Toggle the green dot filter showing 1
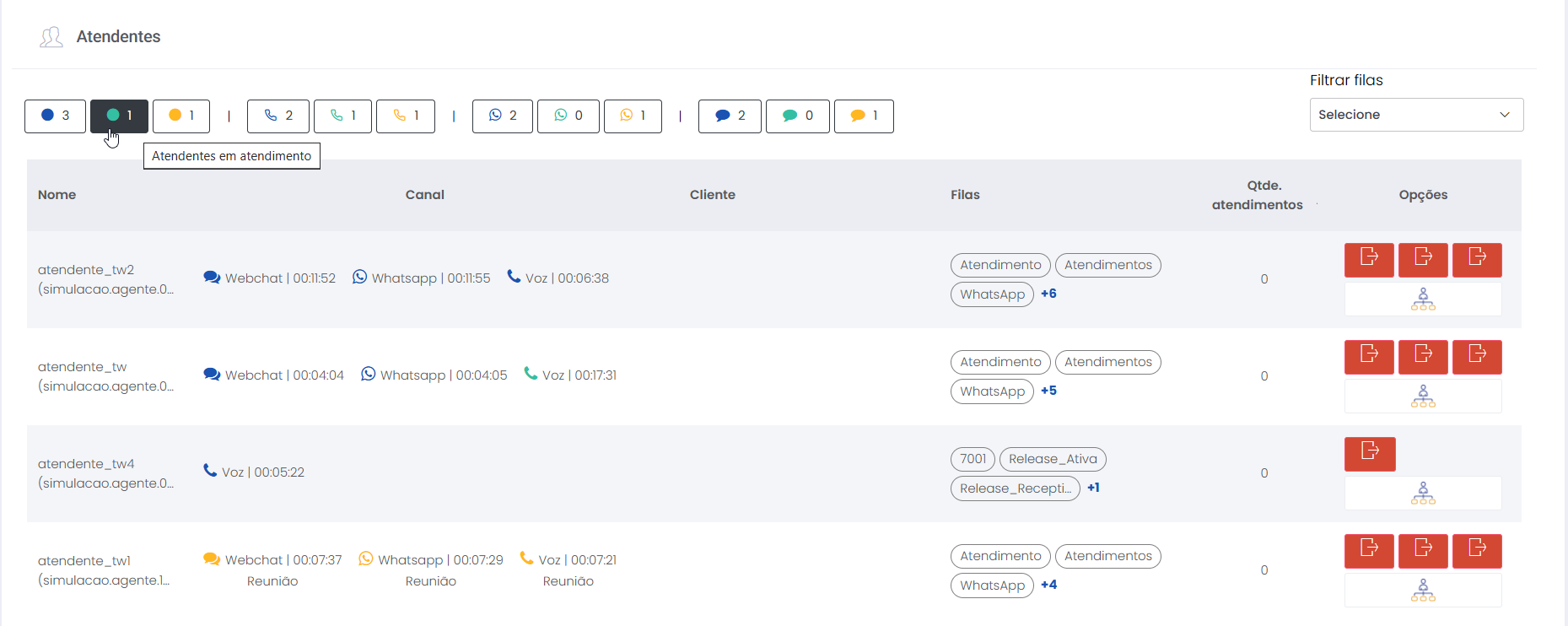1568x626 pixels. [119, 116]
